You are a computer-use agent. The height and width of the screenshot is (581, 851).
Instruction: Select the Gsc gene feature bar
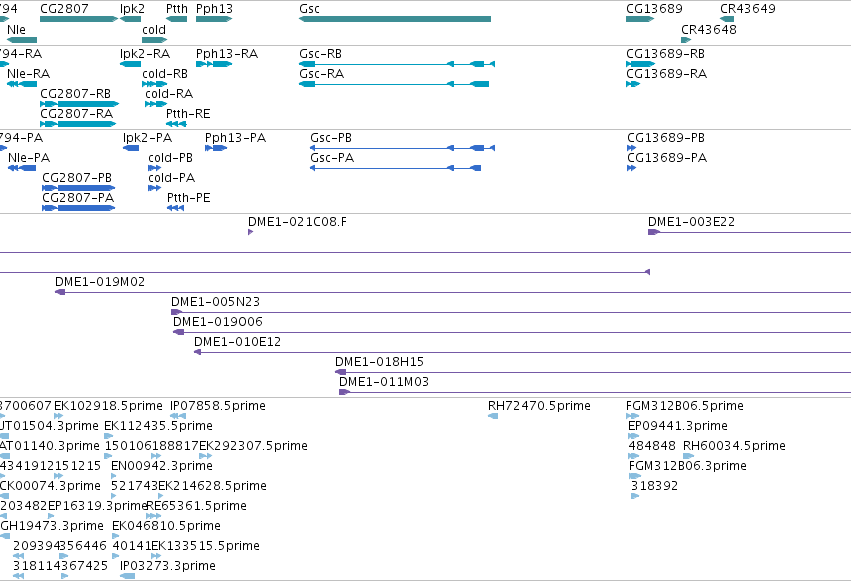[x=395, y=19]
